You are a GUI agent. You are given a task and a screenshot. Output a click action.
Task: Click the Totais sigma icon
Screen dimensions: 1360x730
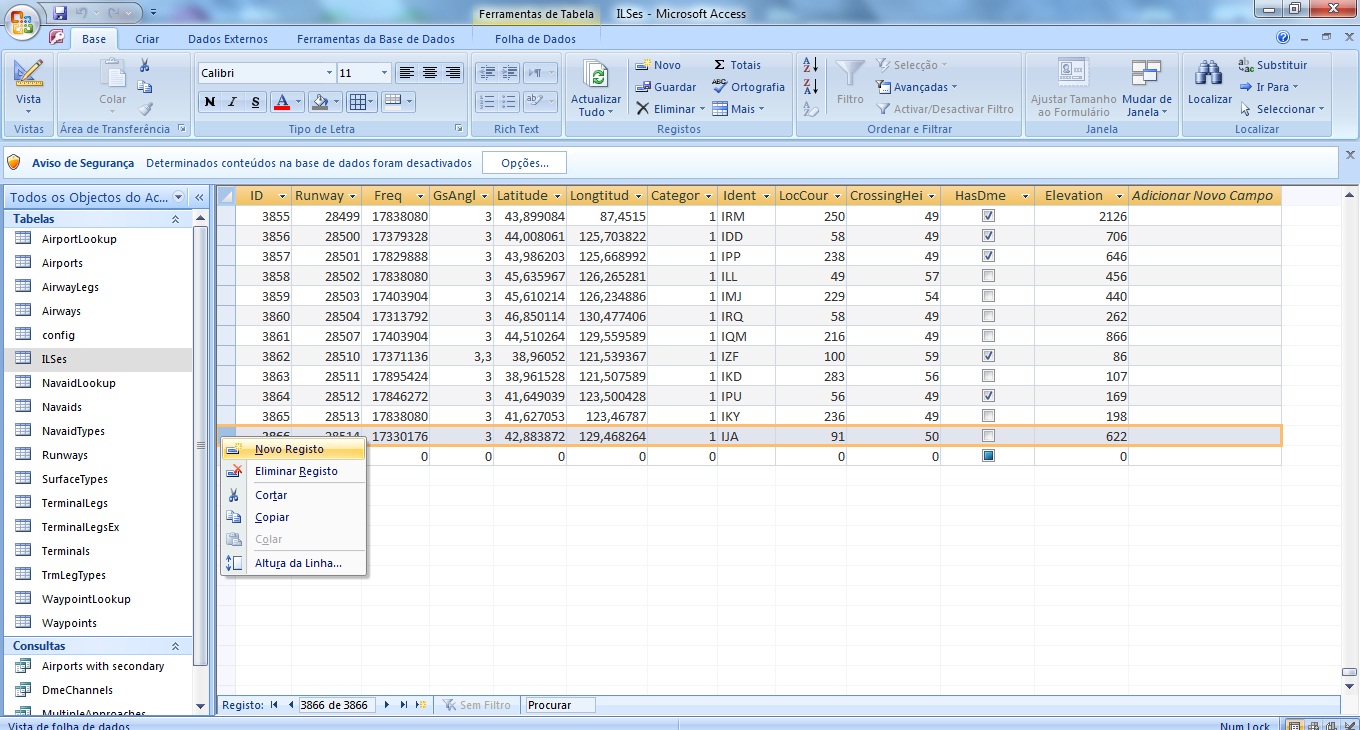720,65
